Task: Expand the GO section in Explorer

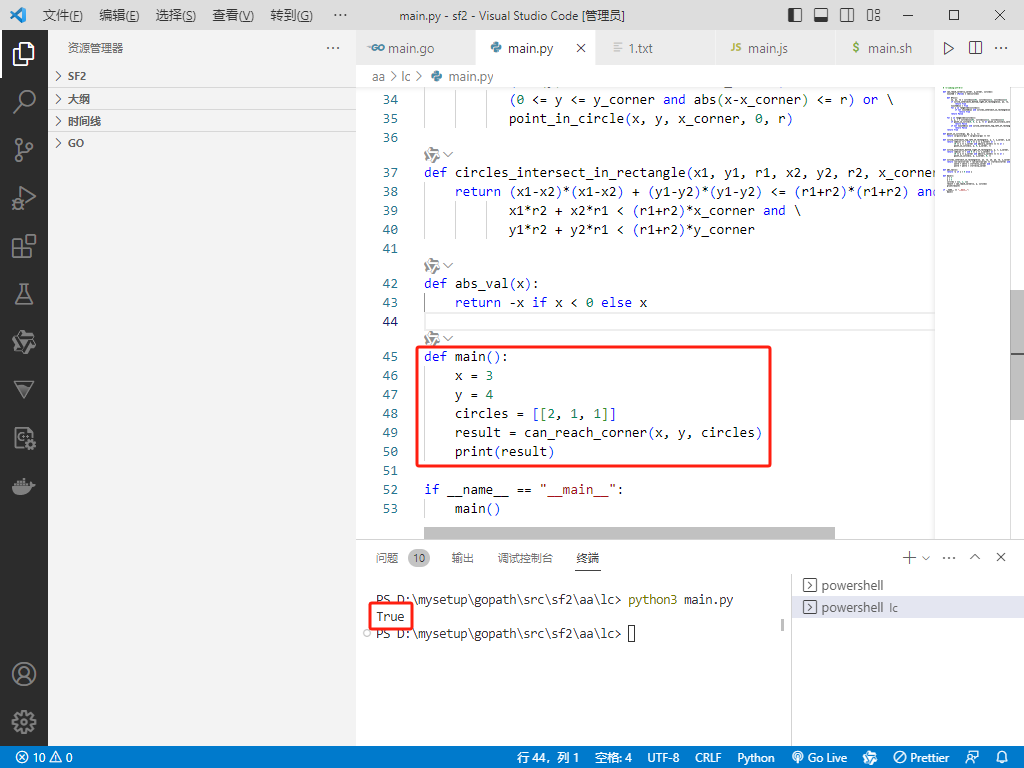Action: point(202,143)
